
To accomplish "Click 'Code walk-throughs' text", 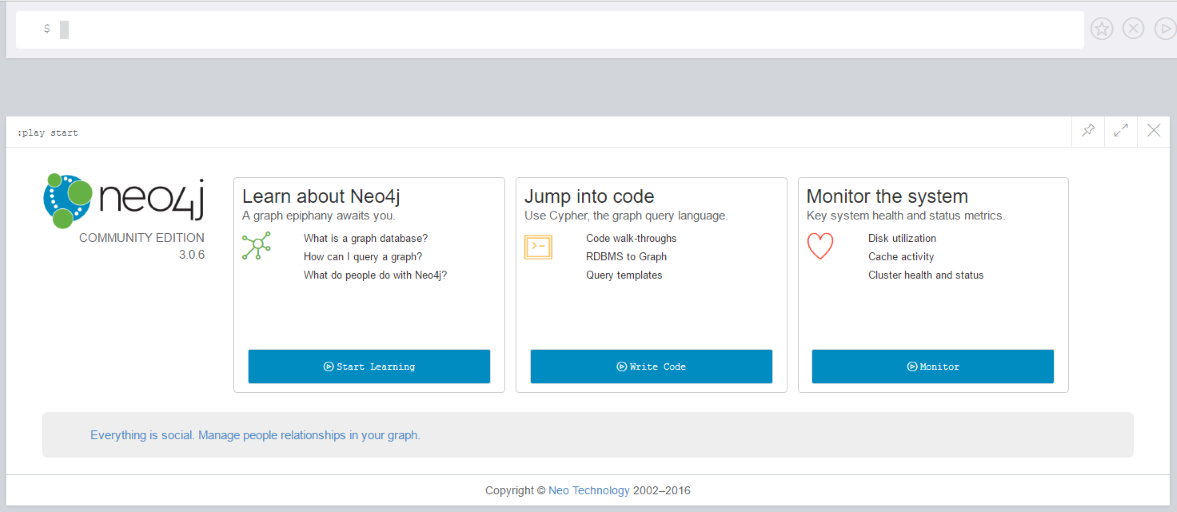I will tap(631, 239).
